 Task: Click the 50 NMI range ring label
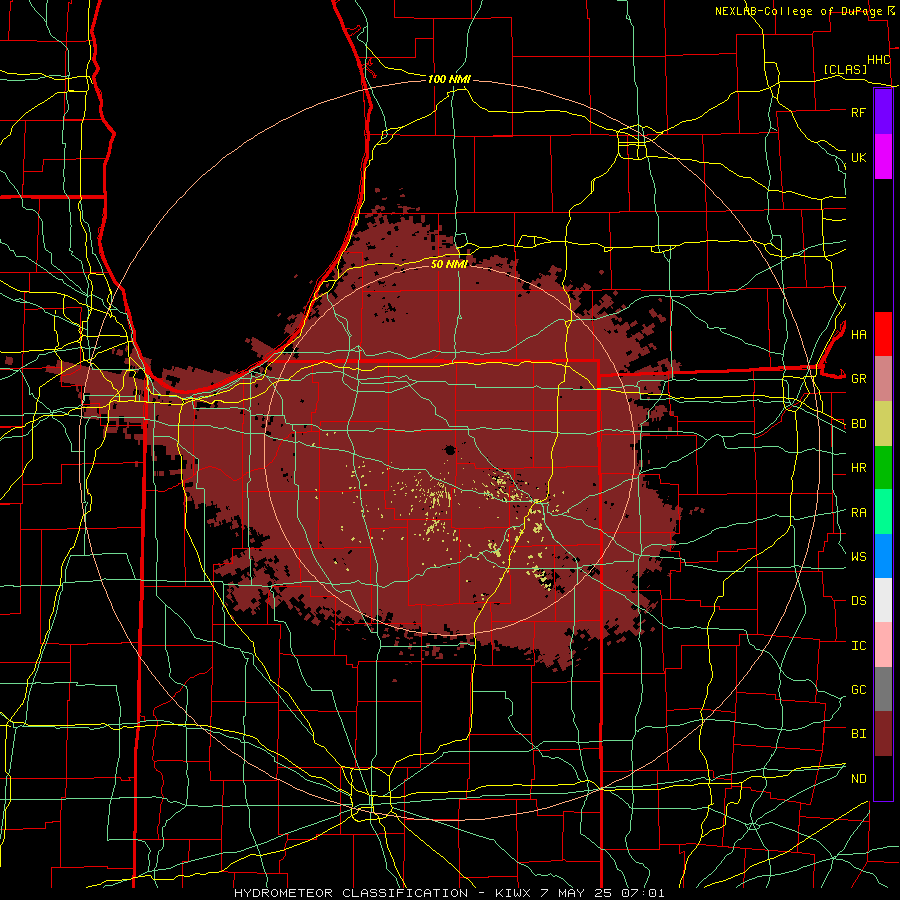coord(449,264)
